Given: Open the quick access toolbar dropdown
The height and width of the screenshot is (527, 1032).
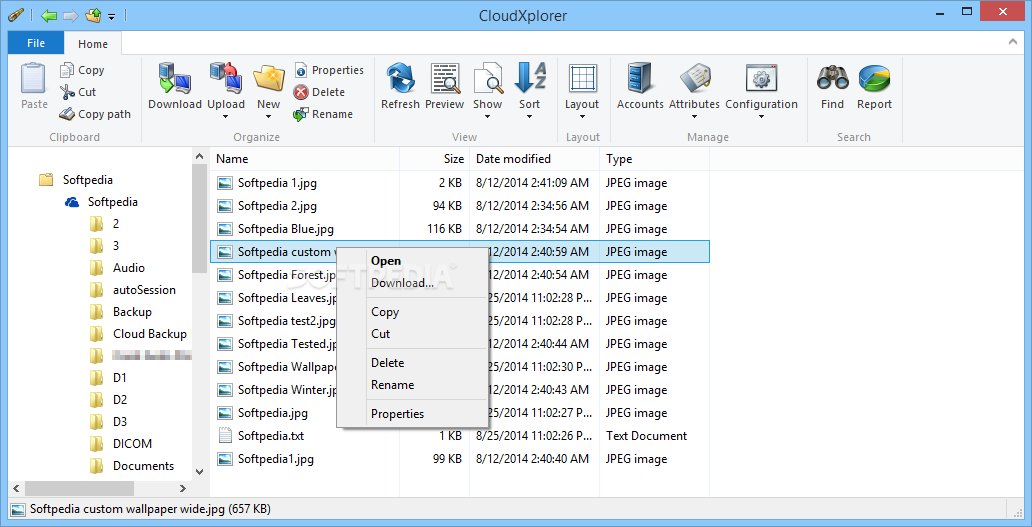Looking at the screenshot, I should click(112, 16).
